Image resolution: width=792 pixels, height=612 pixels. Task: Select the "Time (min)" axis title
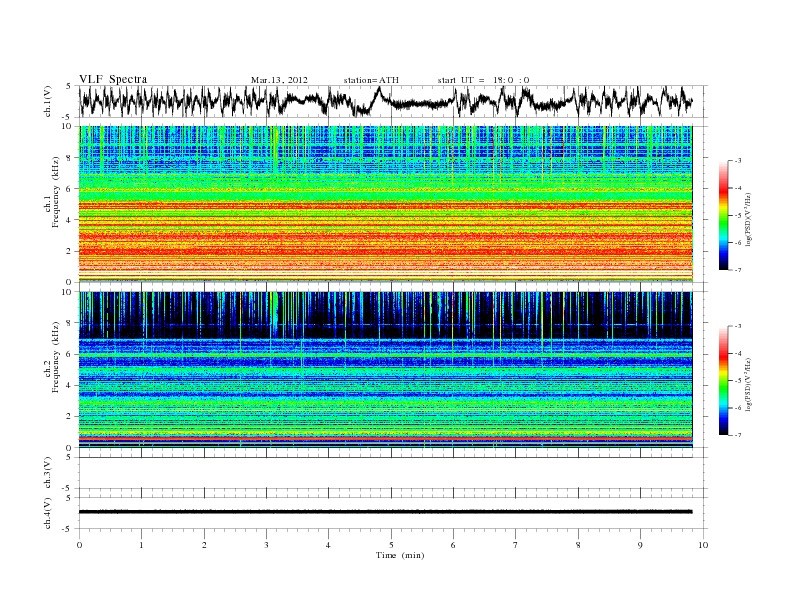pyautogui.click(x=400, y=555)
